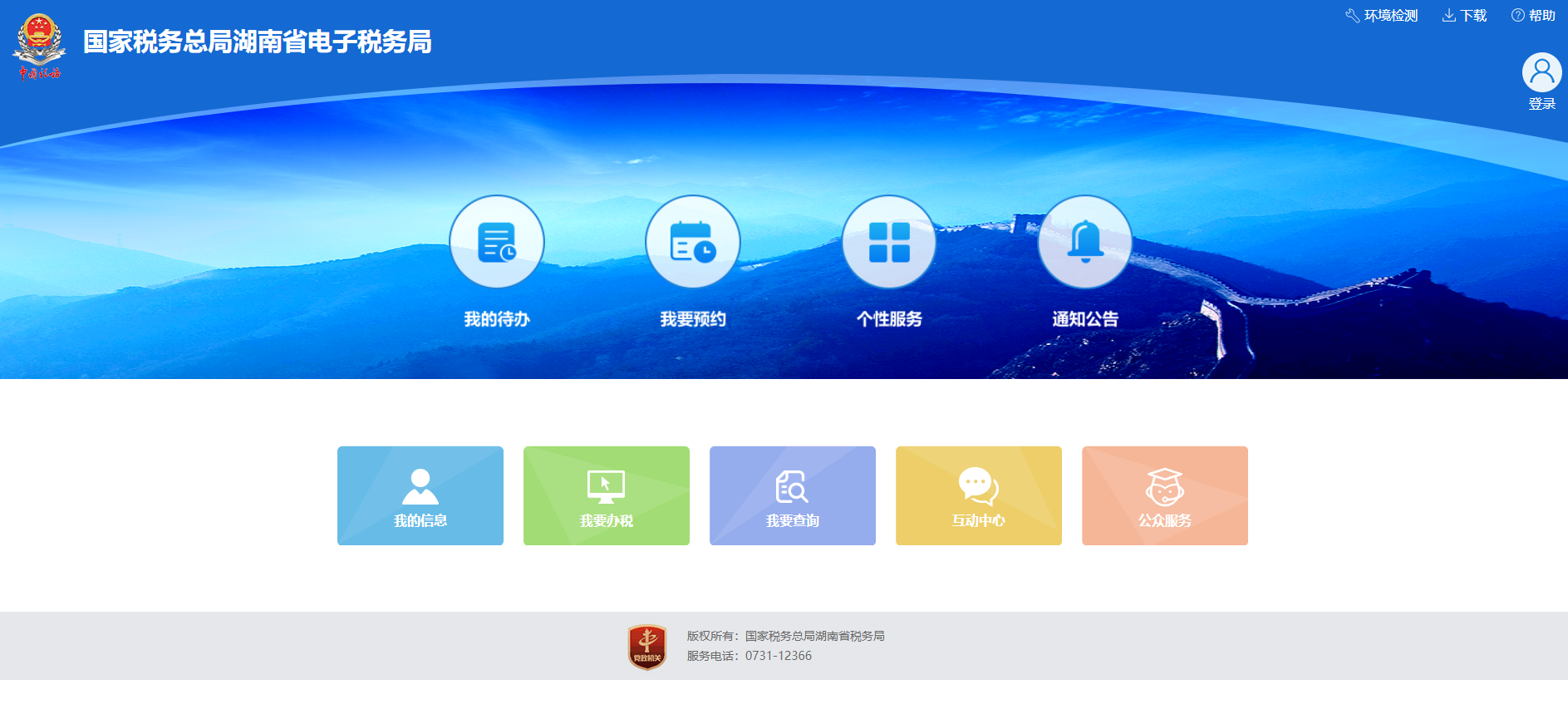Select the green 我要办税 tile

(607, 495)
